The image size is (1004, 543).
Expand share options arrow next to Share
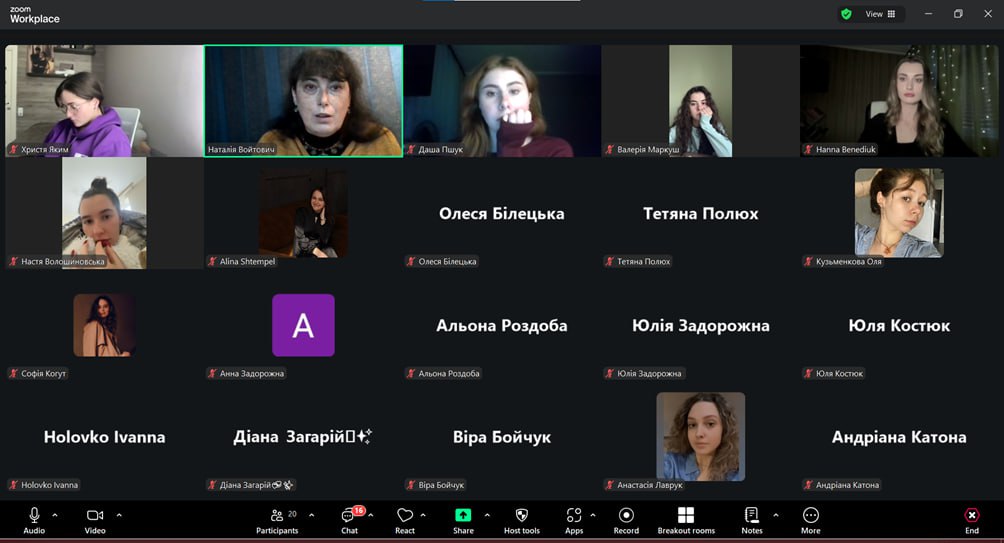[487, 515]
